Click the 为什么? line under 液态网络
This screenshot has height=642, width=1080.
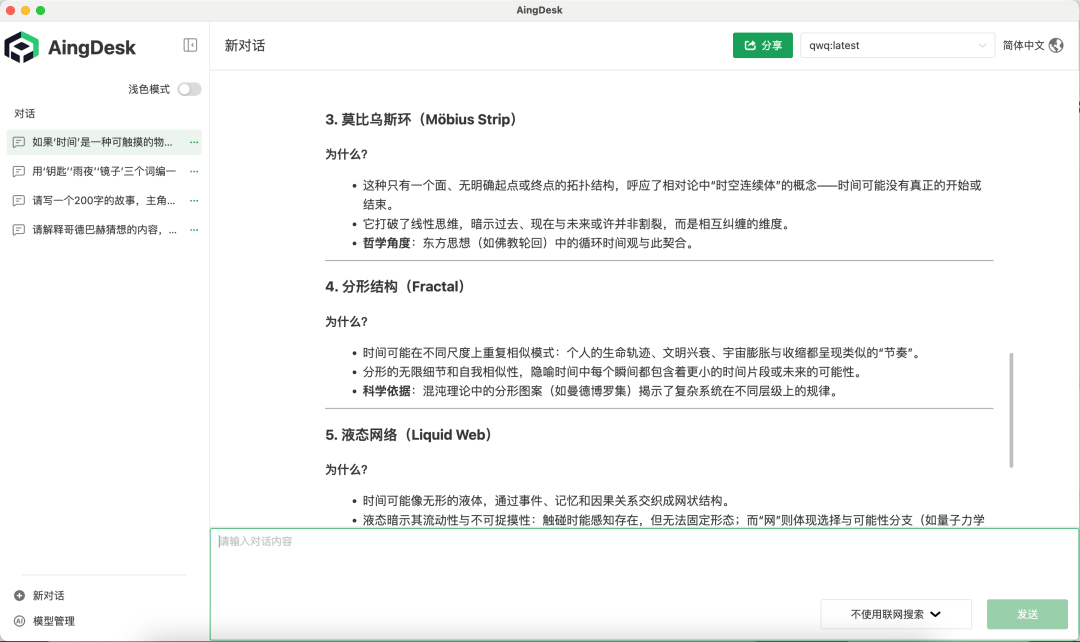(x=346, y=470)
